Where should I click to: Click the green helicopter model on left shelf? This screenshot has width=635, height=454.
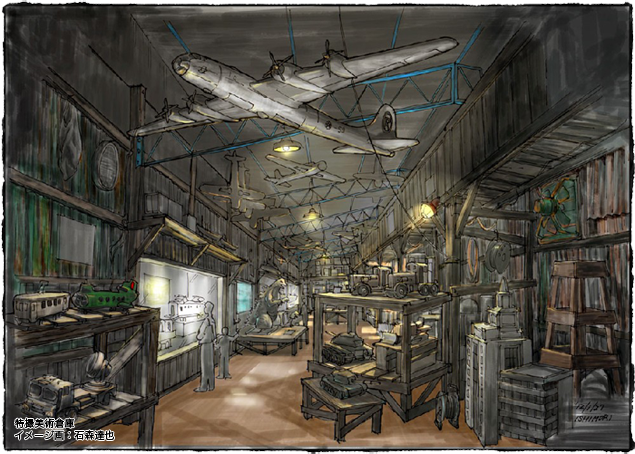pos(103,296)
